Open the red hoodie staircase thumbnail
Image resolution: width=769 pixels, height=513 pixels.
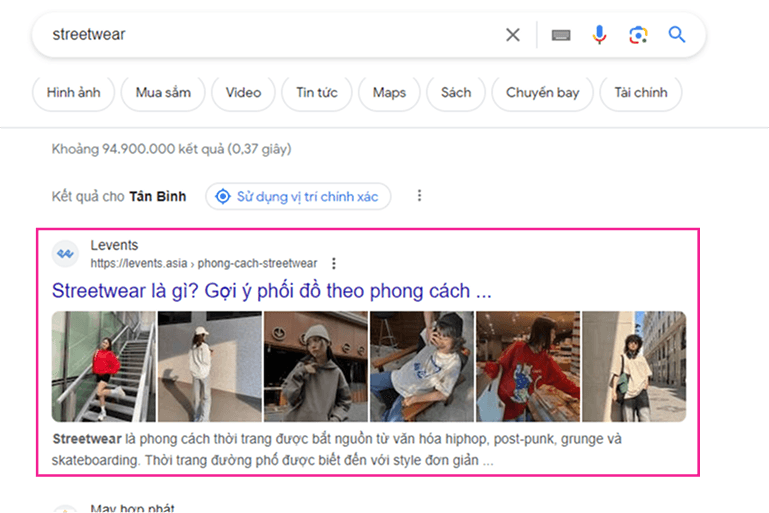click(x=103, y=366)
